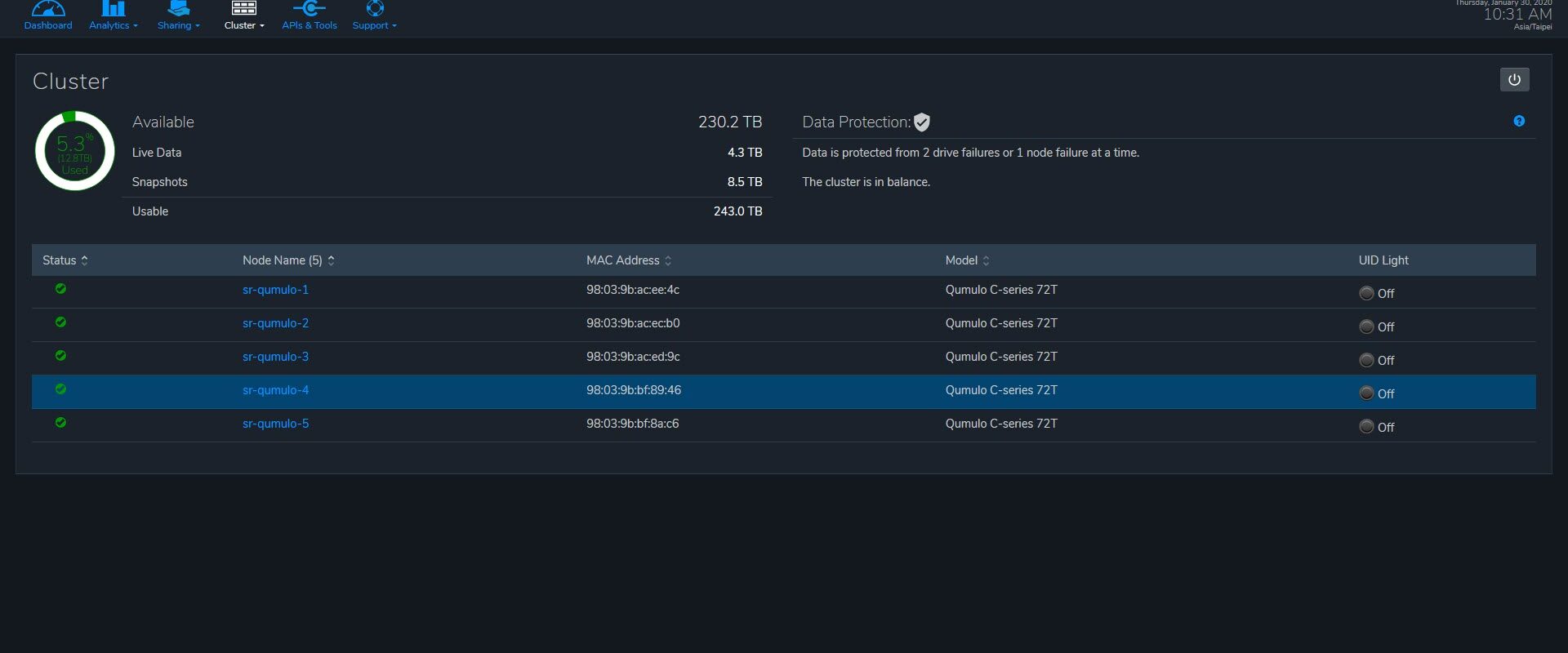Click the APIs & Tools plug icon
This screenshot has width=1568, height=653.
(310, 8)
